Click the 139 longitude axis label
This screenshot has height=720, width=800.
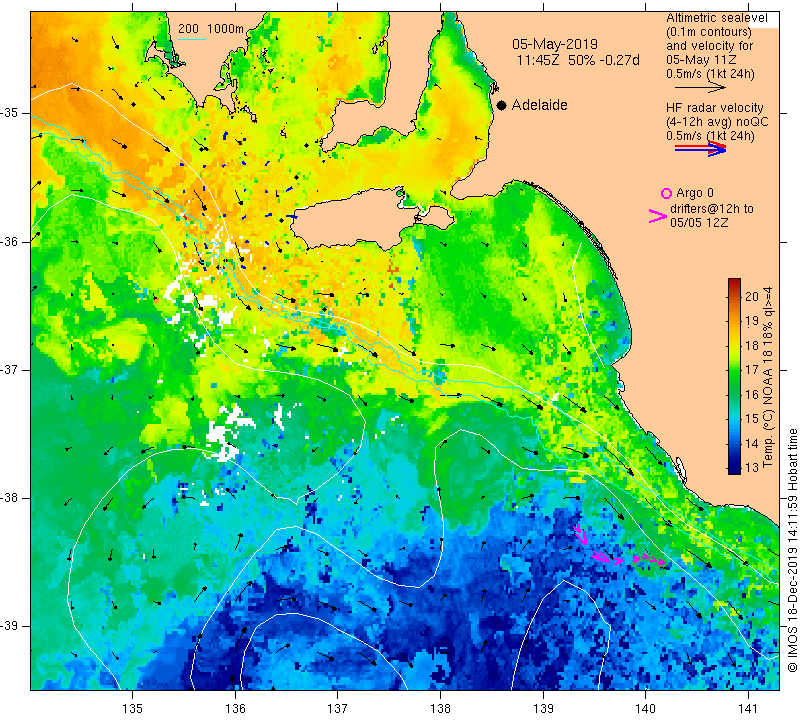[543, 708]
